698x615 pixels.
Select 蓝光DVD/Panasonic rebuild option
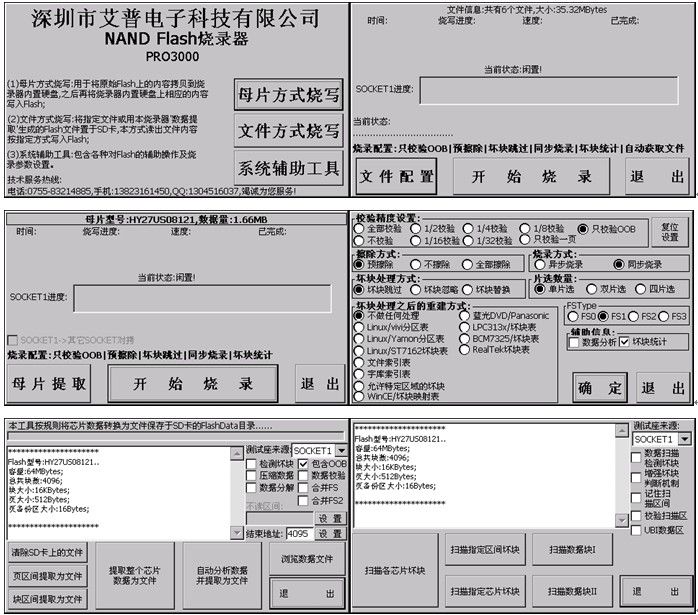(464, 316)
